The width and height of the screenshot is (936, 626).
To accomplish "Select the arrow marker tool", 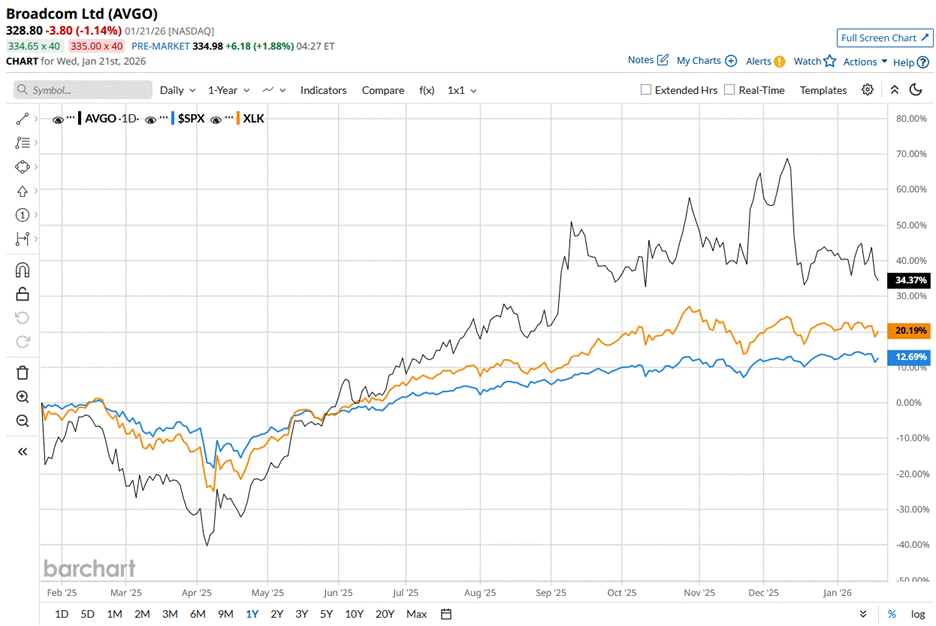I will 22,191.
